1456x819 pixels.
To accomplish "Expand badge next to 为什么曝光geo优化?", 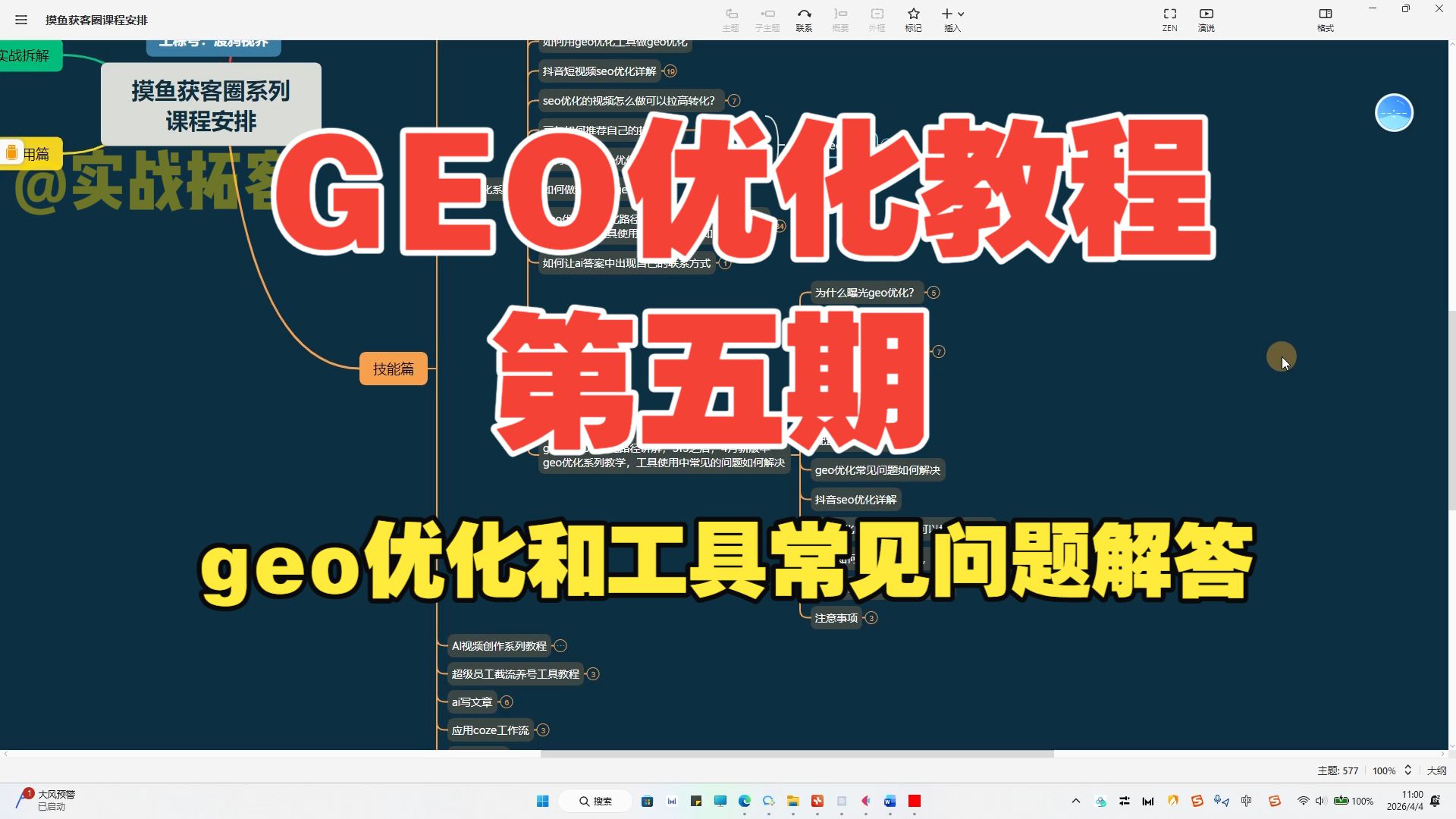I will [x=934, y=293].
